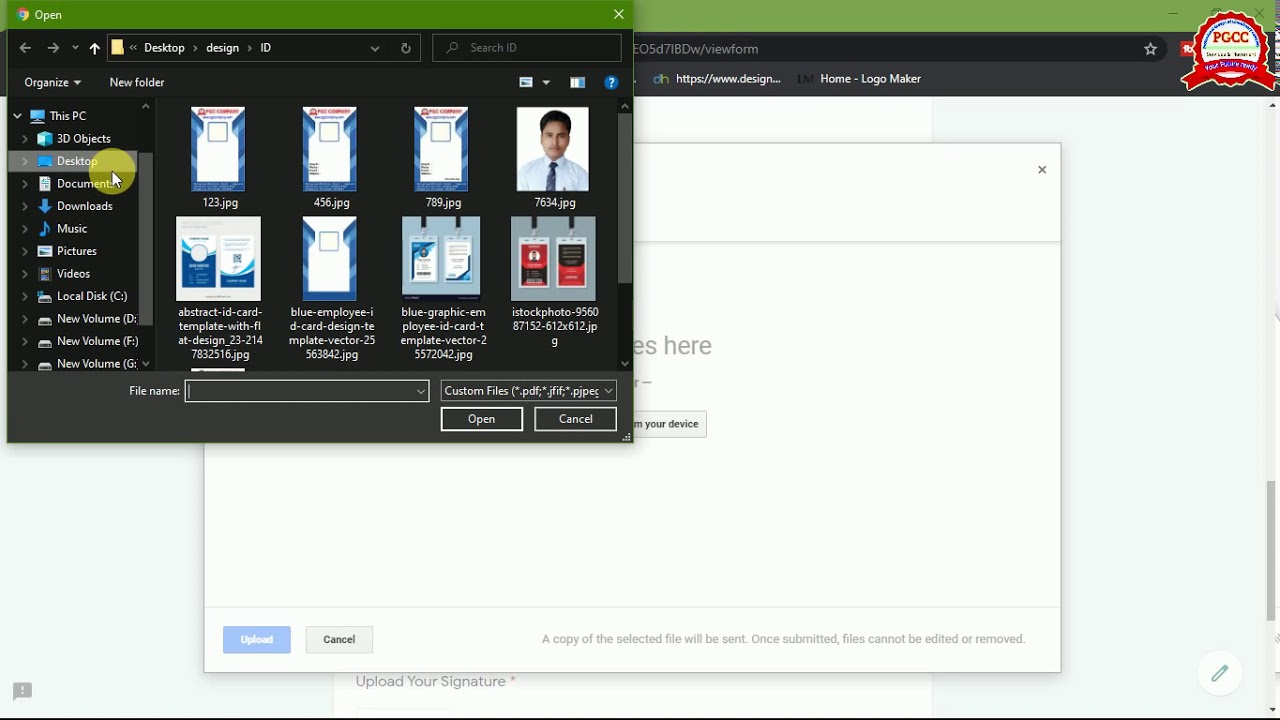Select the 789.jpg file

pos(442,158)
